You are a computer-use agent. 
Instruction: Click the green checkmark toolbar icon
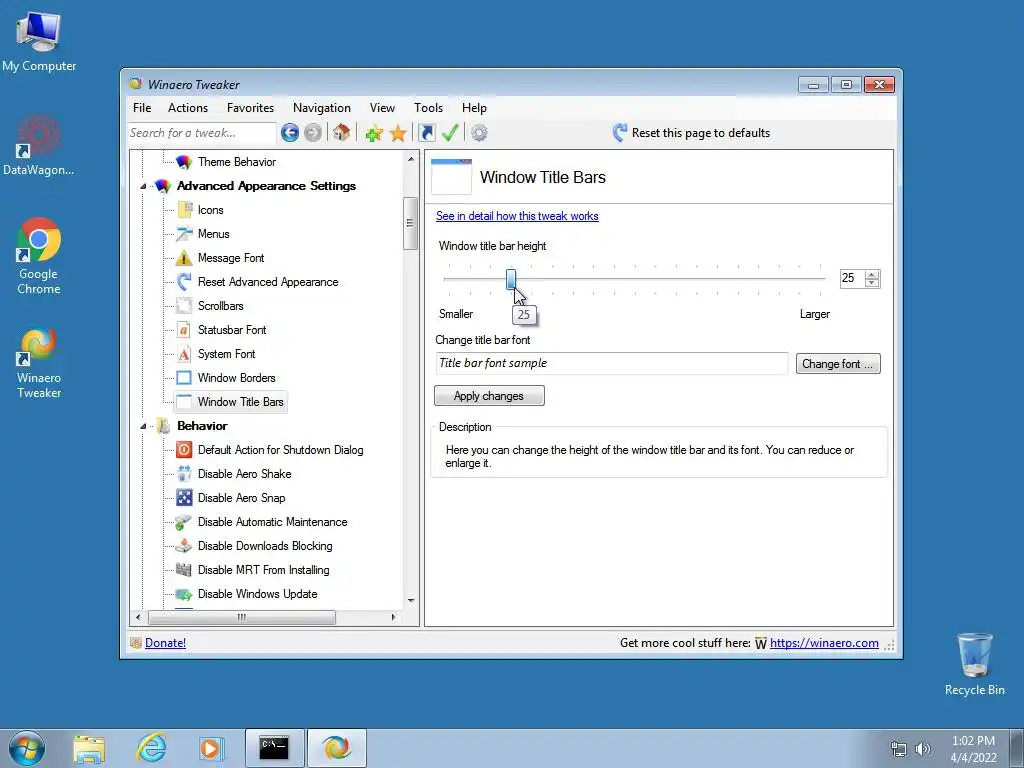450,133
